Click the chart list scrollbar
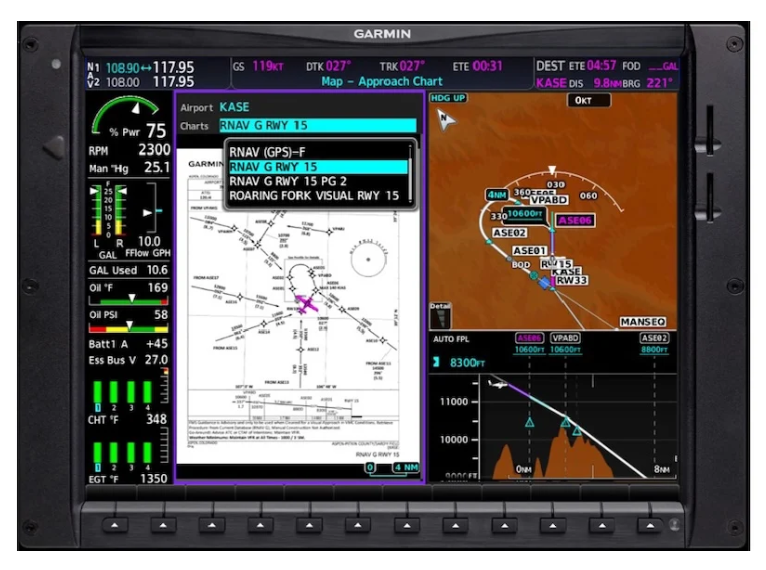The image size is (766, 570). coord(411,173)
